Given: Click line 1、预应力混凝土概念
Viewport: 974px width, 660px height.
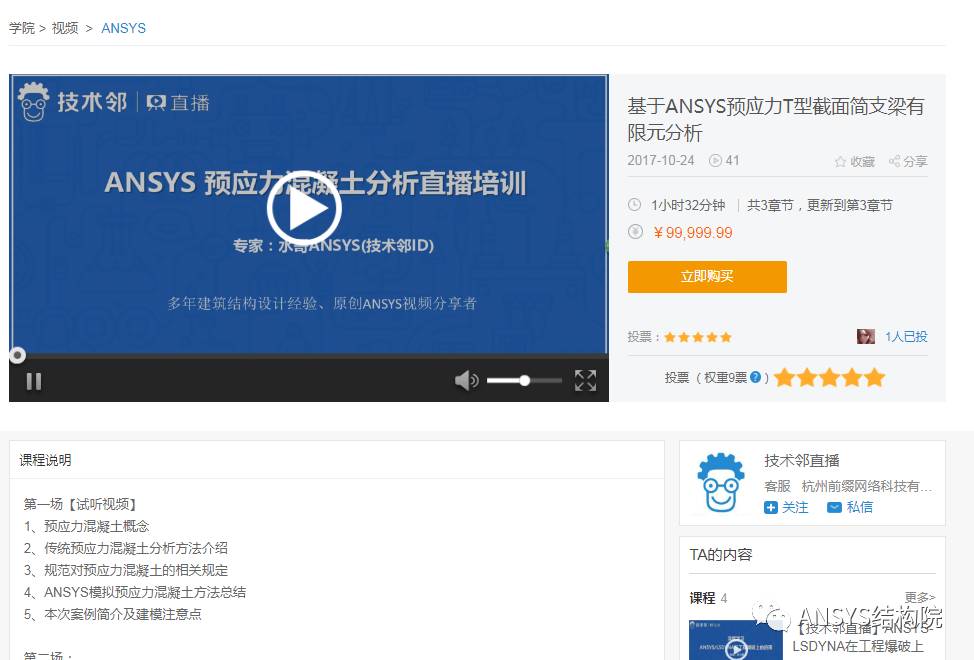Looking at the screenshot, I should point(86,527).
